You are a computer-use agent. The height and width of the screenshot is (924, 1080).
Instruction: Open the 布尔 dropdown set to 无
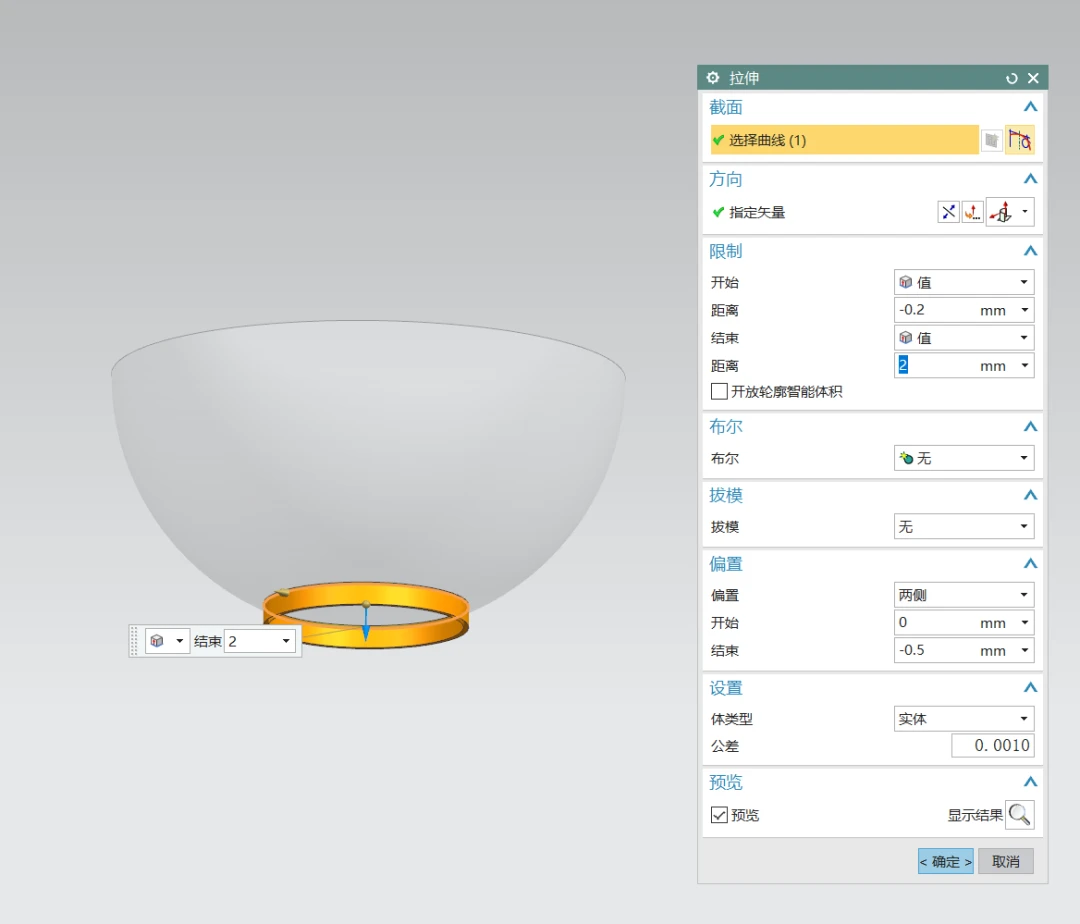(x=964, y=458)
